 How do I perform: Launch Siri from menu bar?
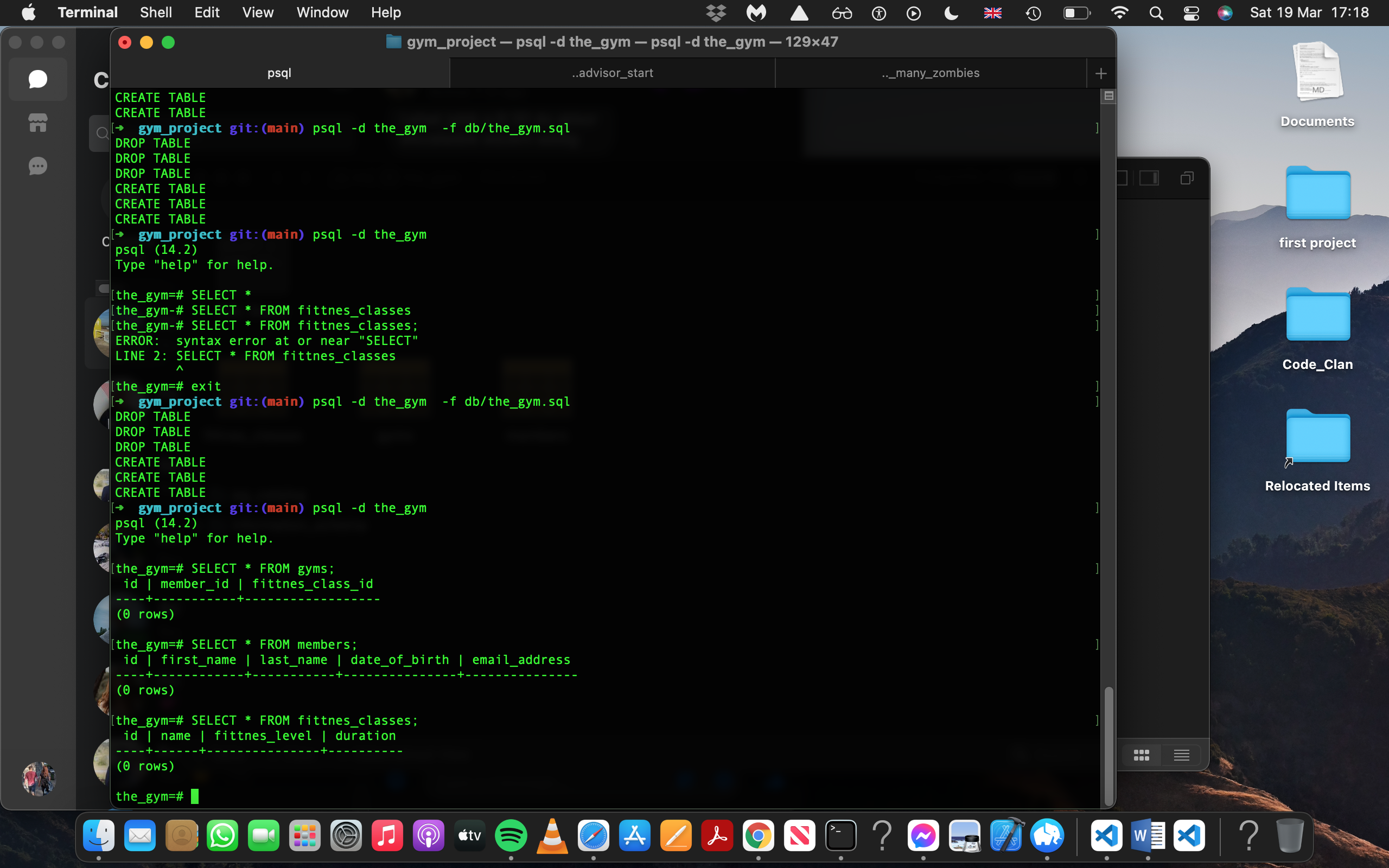(x=1225, y=12)
